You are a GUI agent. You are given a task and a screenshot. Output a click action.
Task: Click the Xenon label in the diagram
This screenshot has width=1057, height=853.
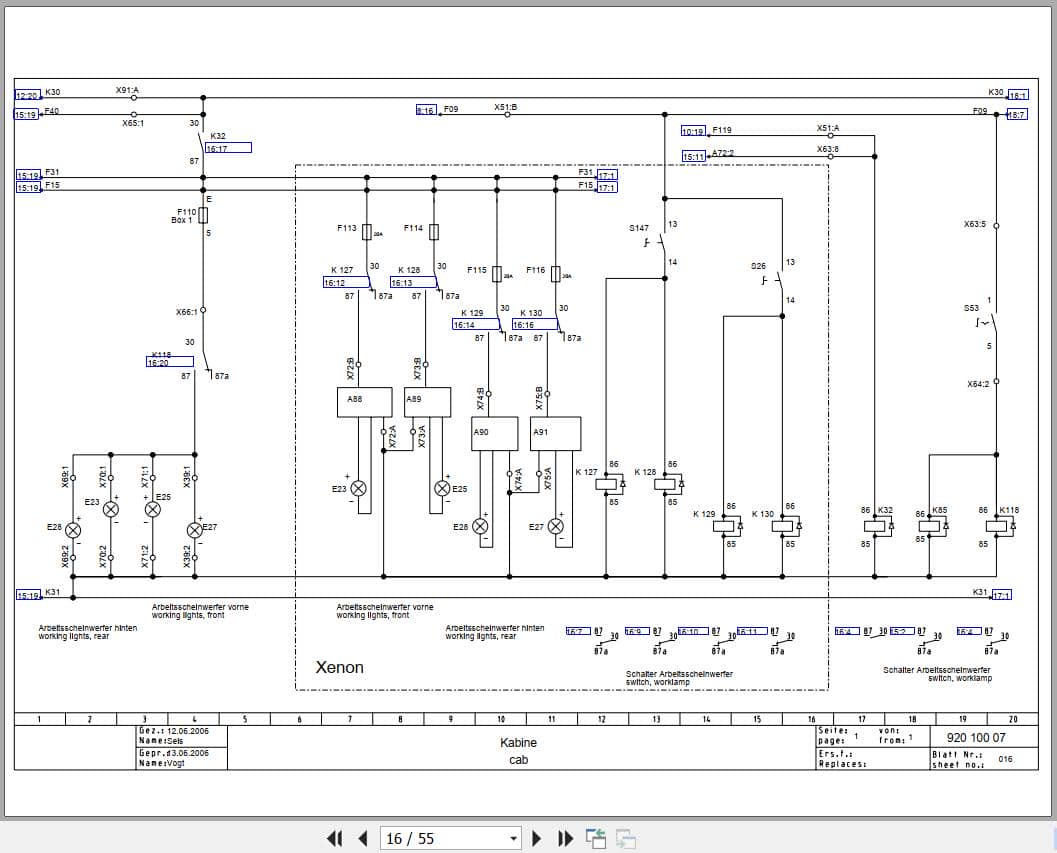click(340, 667)
